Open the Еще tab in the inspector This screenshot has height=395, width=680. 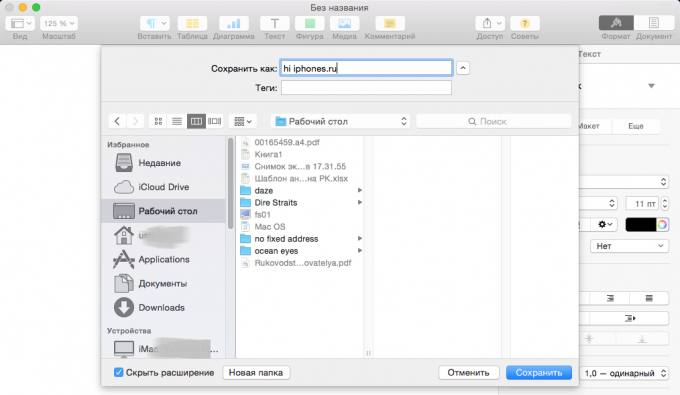click(x=636, y=126)
